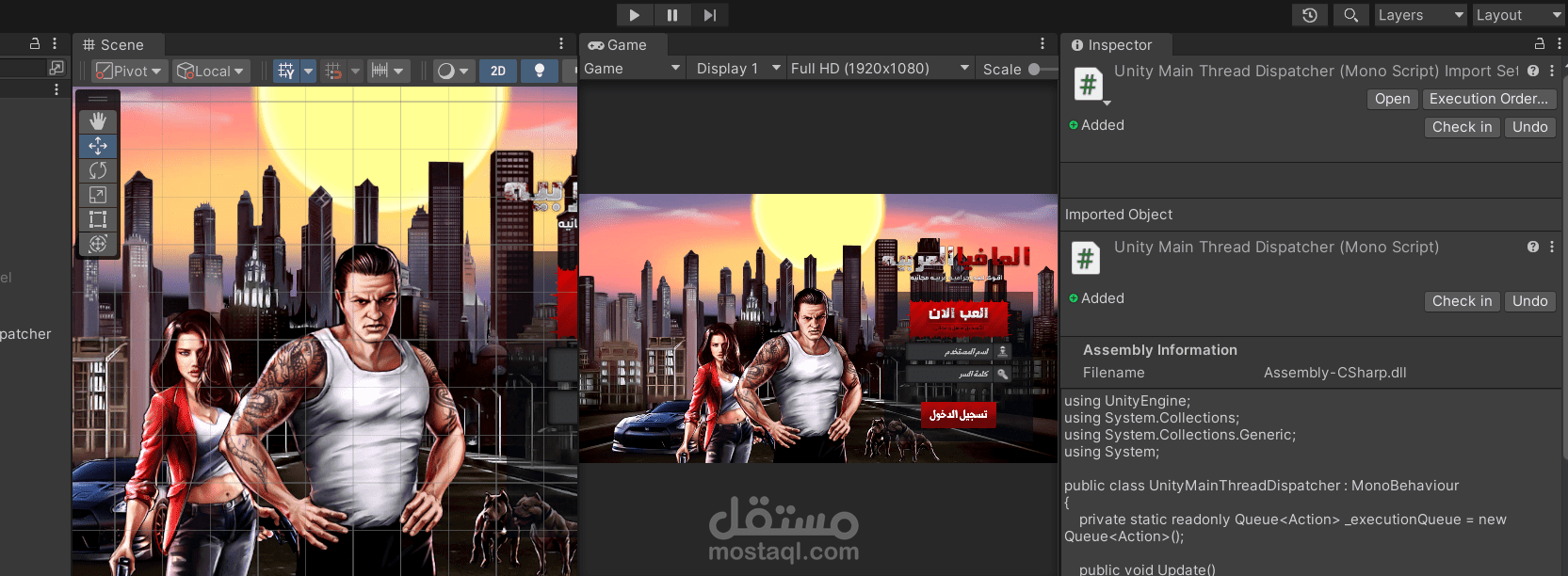Image resolution: width=1568 pixels, height=576 pixels.
Task: Open the Game view more options menu
Action: coord(1043,44)
